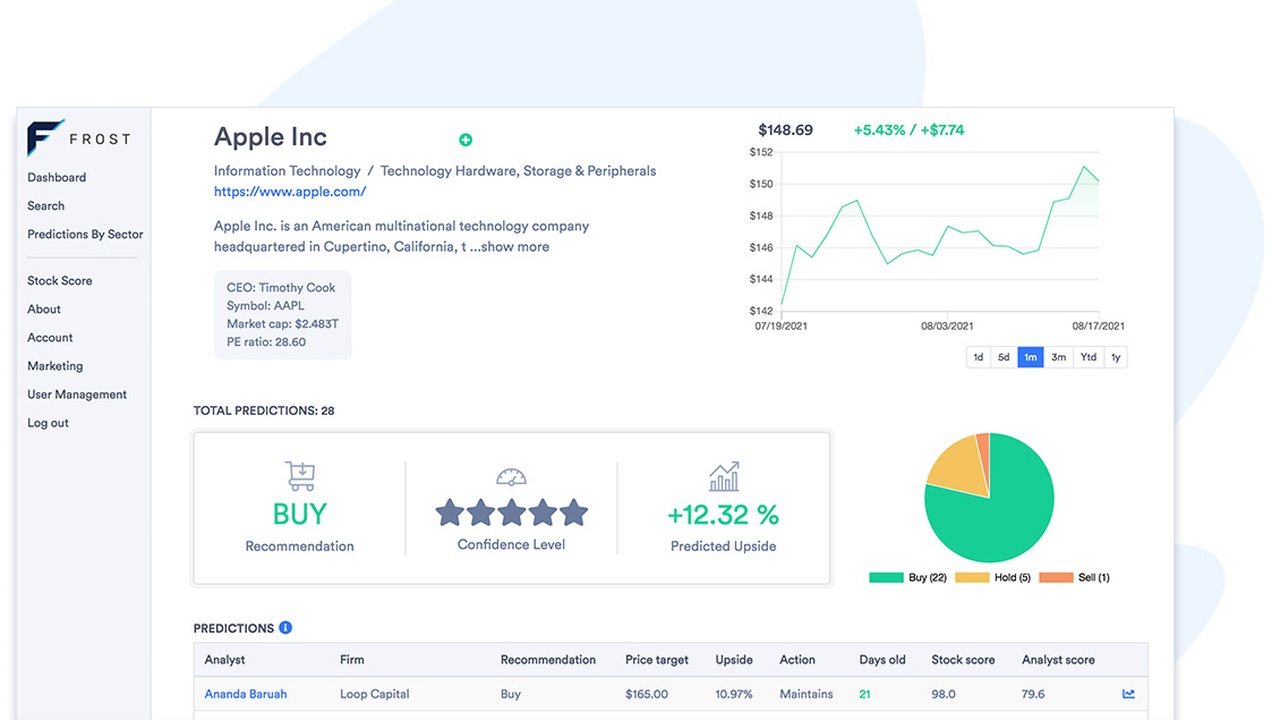Viewport: 1280px width, 720px height.
Task: Log out from the sidebar
Action: pyautogui.click(x=48, y=423)
